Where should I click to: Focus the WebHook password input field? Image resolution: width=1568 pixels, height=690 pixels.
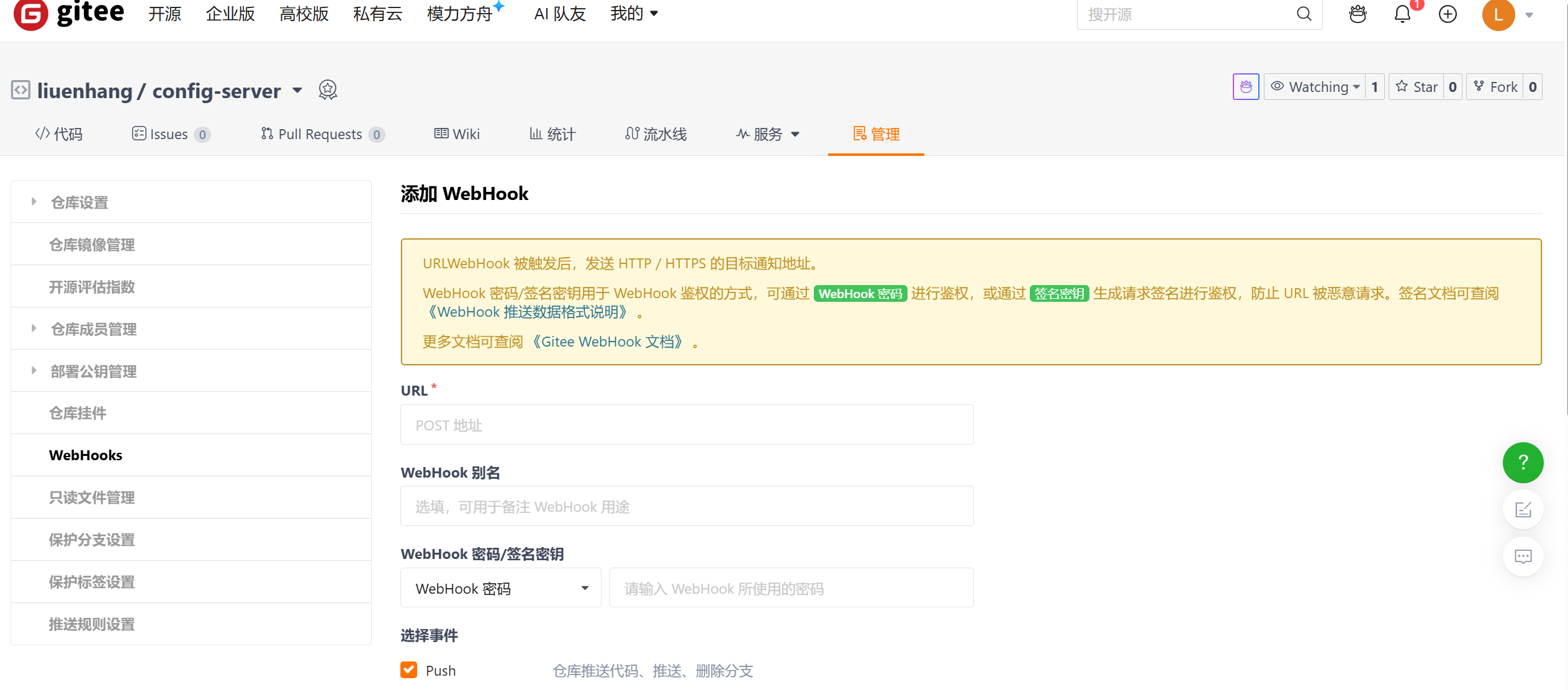click(x=791, y=588)
